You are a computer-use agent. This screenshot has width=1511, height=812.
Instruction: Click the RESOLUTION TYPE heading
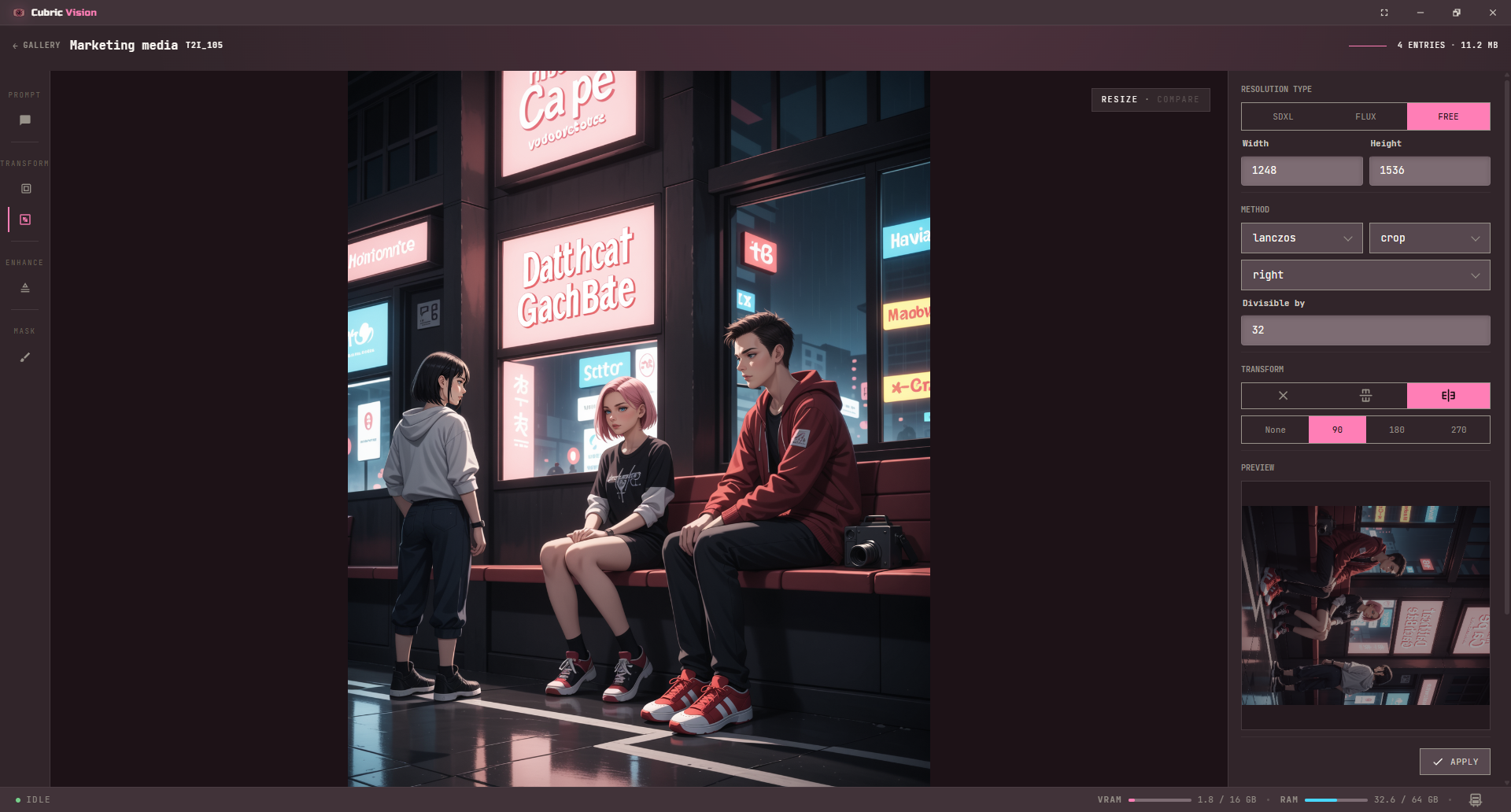tap(1276, 90)
